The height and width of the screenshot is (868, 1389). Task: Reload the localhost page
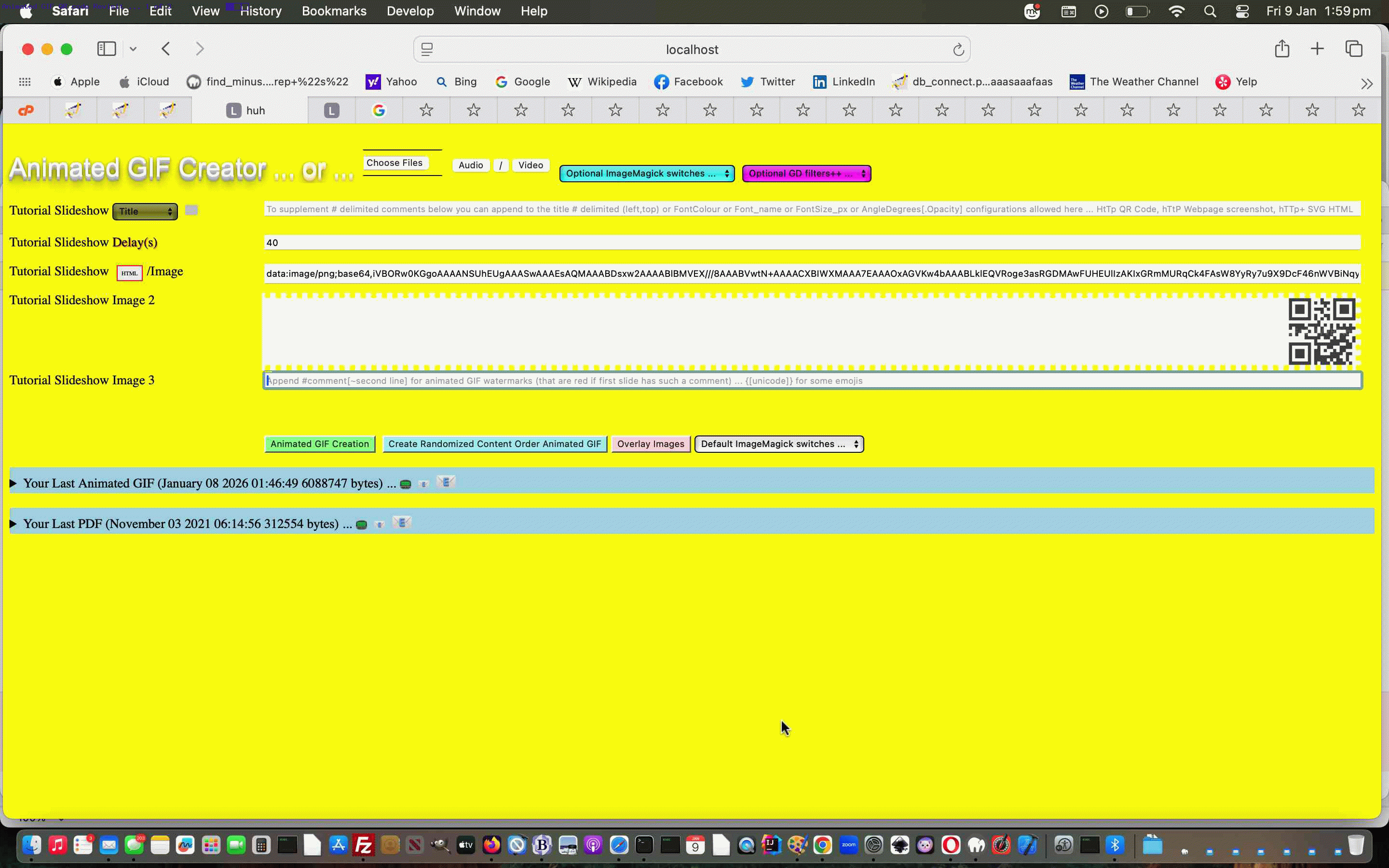pos(958,50)
